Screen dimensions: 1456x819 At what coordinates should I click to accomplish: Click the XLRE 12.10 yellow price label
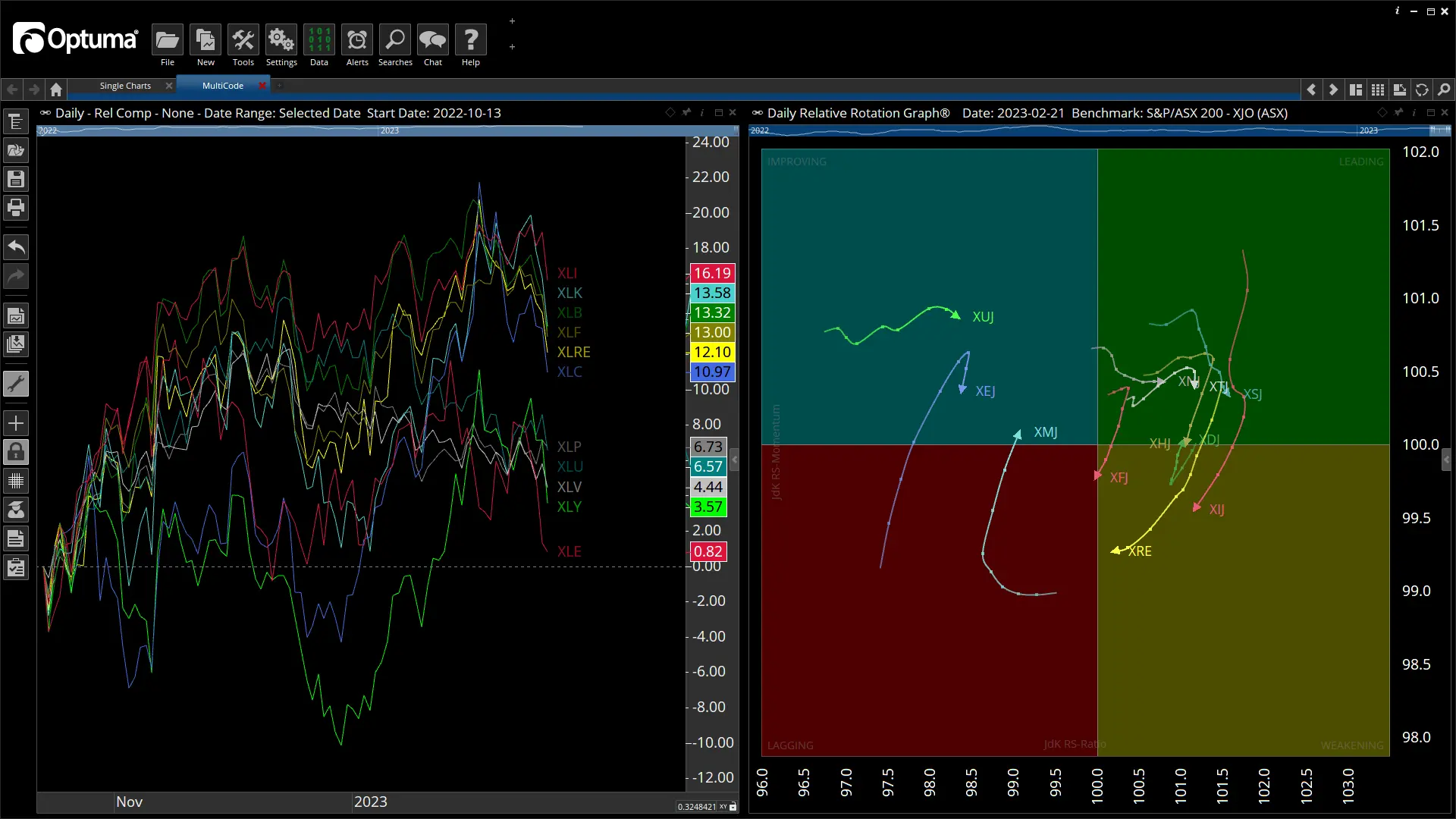coord(712,352)
